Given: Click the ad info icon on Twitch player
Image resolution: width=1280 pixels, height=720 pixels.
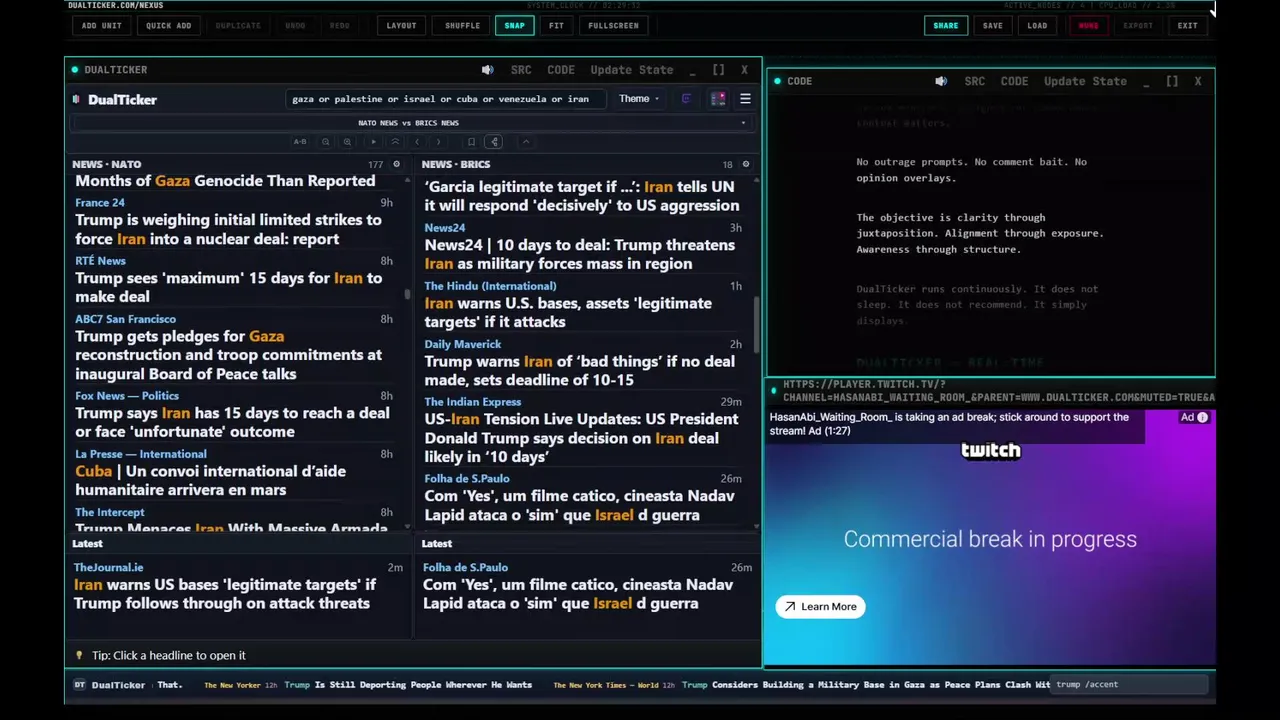Looking at the screenshot, I should 1202,418.
